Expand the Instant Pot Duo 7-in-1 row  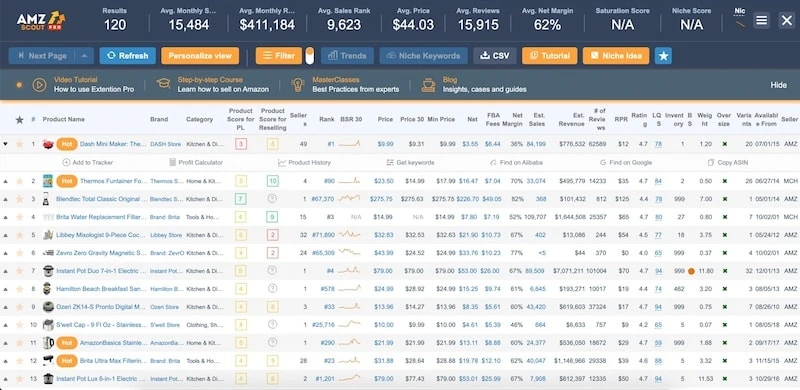tap(6, 271)
